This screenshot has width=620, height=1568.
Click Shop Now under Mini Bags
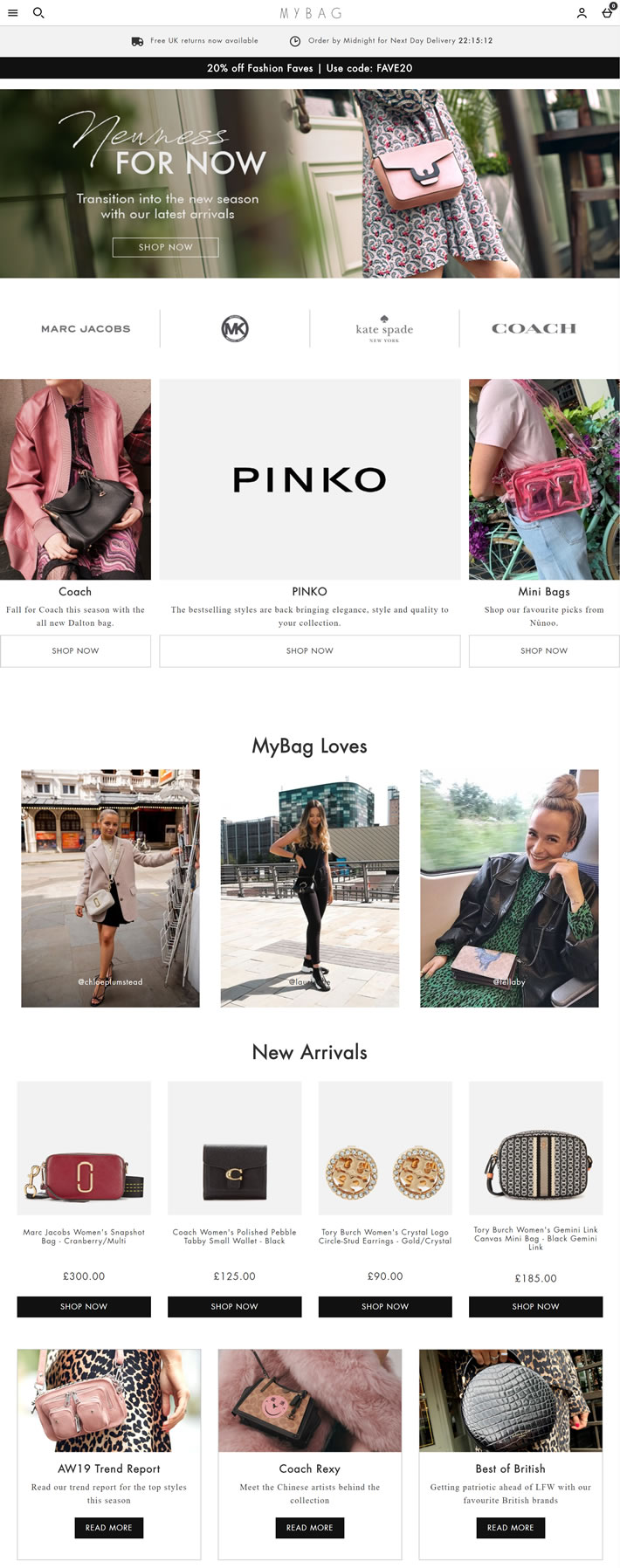point(544,651)
